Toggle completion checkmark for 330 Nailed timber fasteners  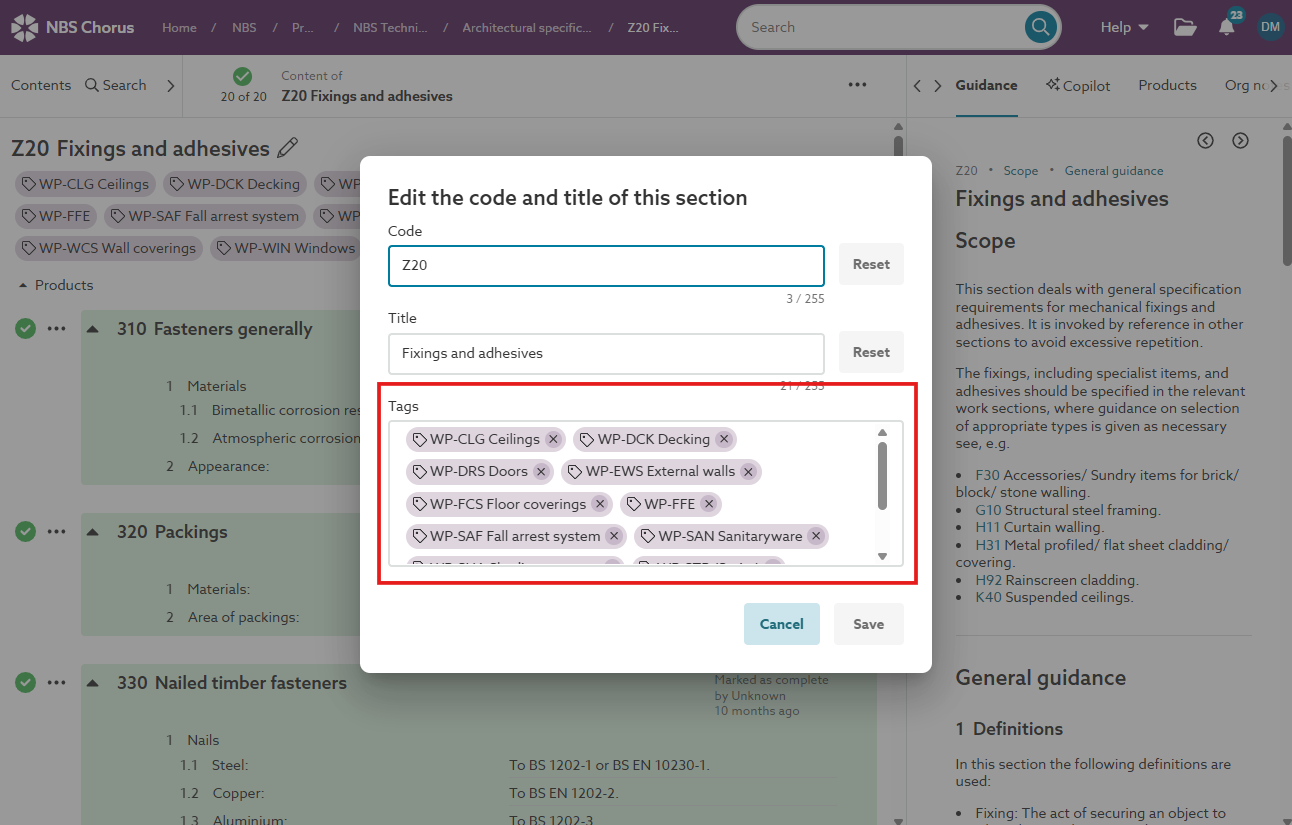tap(25, 682)
